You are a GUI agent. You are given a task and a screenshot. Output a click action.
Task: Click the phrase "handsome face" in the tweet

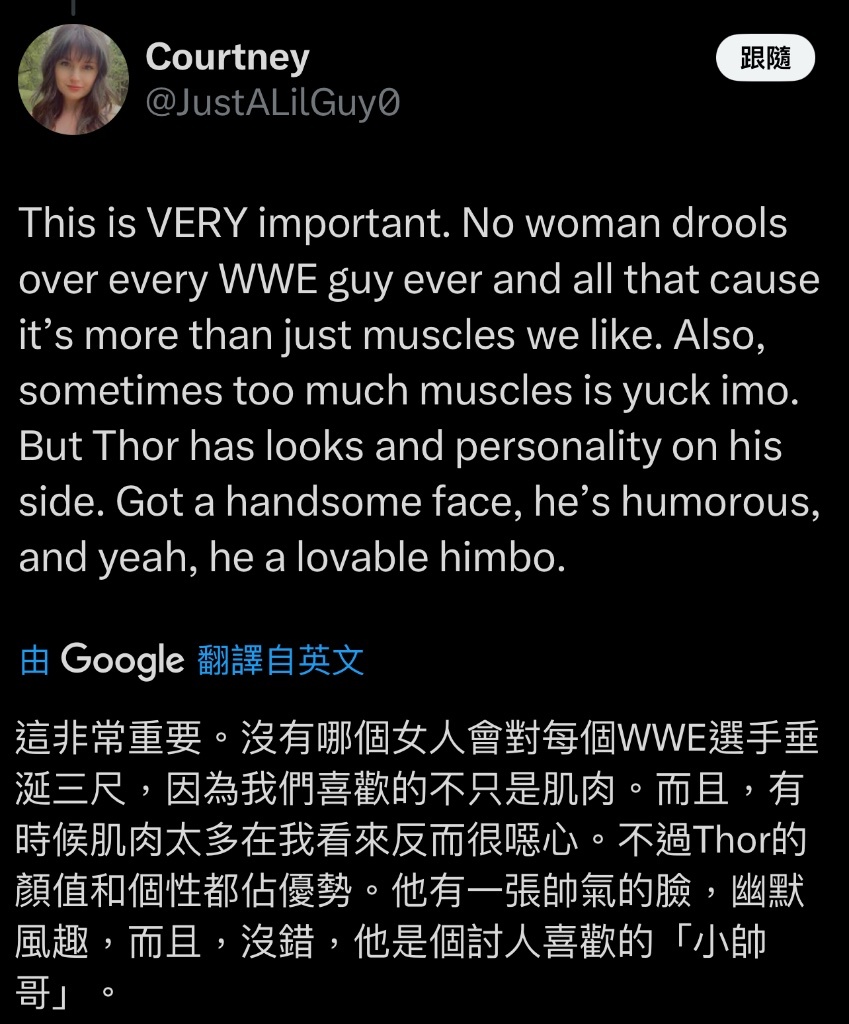(374, 502)
